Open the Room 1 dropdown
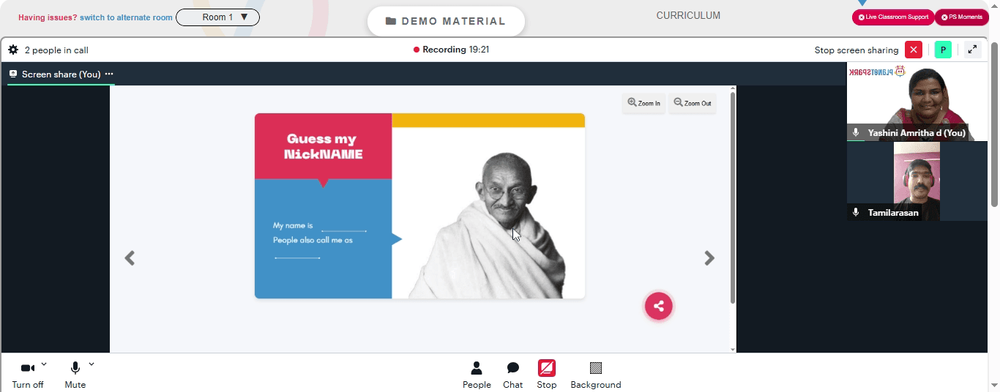 (217, 17)
